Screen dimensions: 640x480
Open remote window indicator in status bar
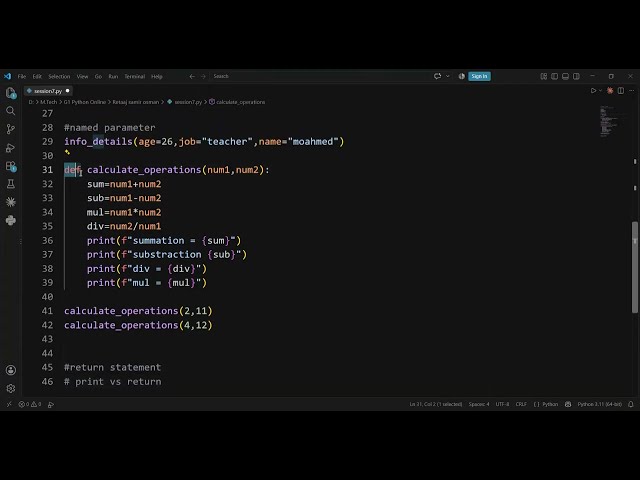tap(9, 404)
